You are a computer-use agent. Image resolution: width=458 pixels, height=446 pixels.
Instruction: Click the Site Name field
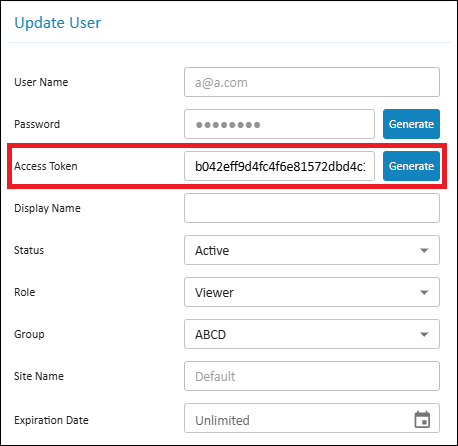click(312, 376)
